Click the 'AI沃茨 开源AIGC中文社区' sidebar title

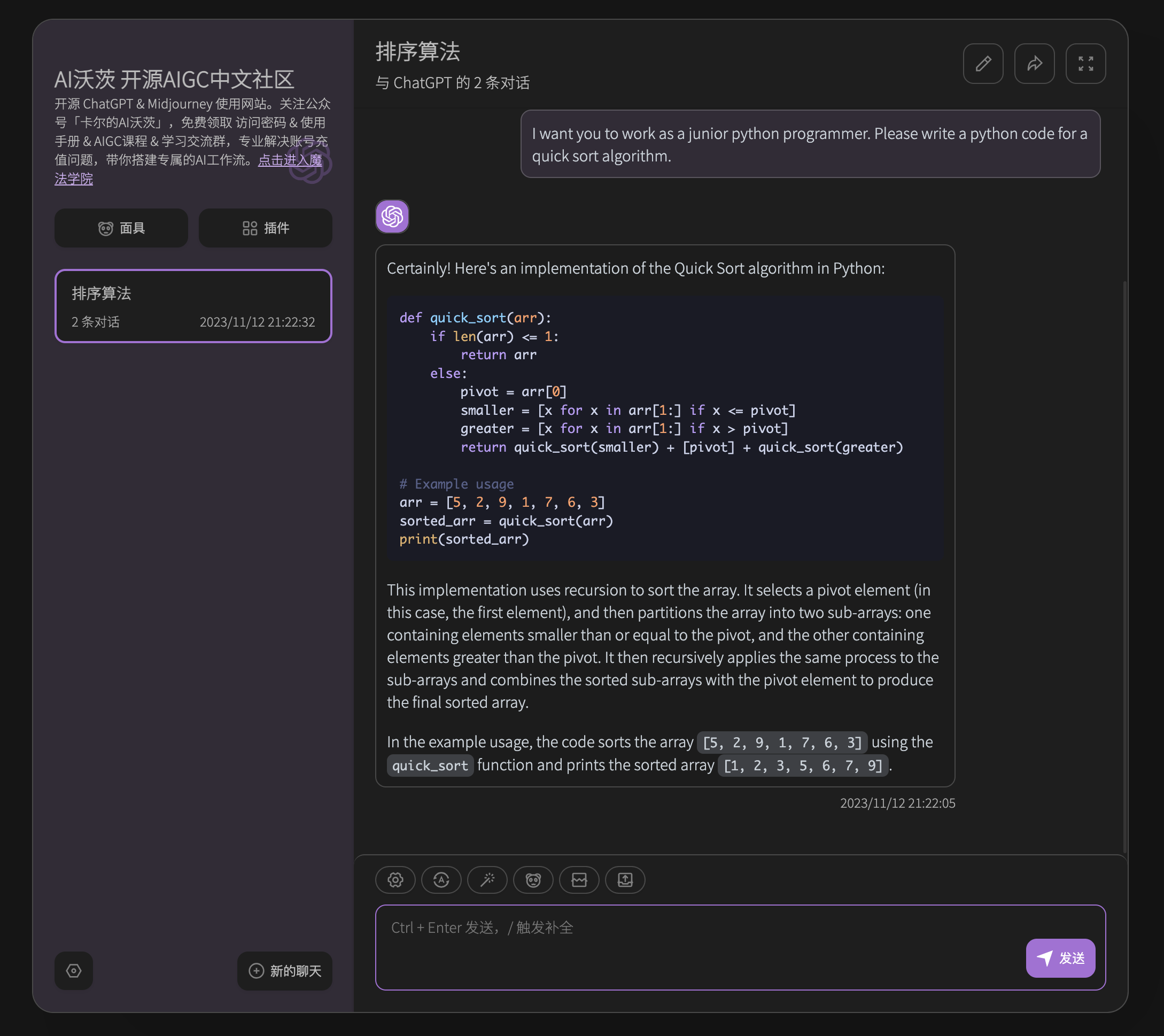click(x=174, y=79)
